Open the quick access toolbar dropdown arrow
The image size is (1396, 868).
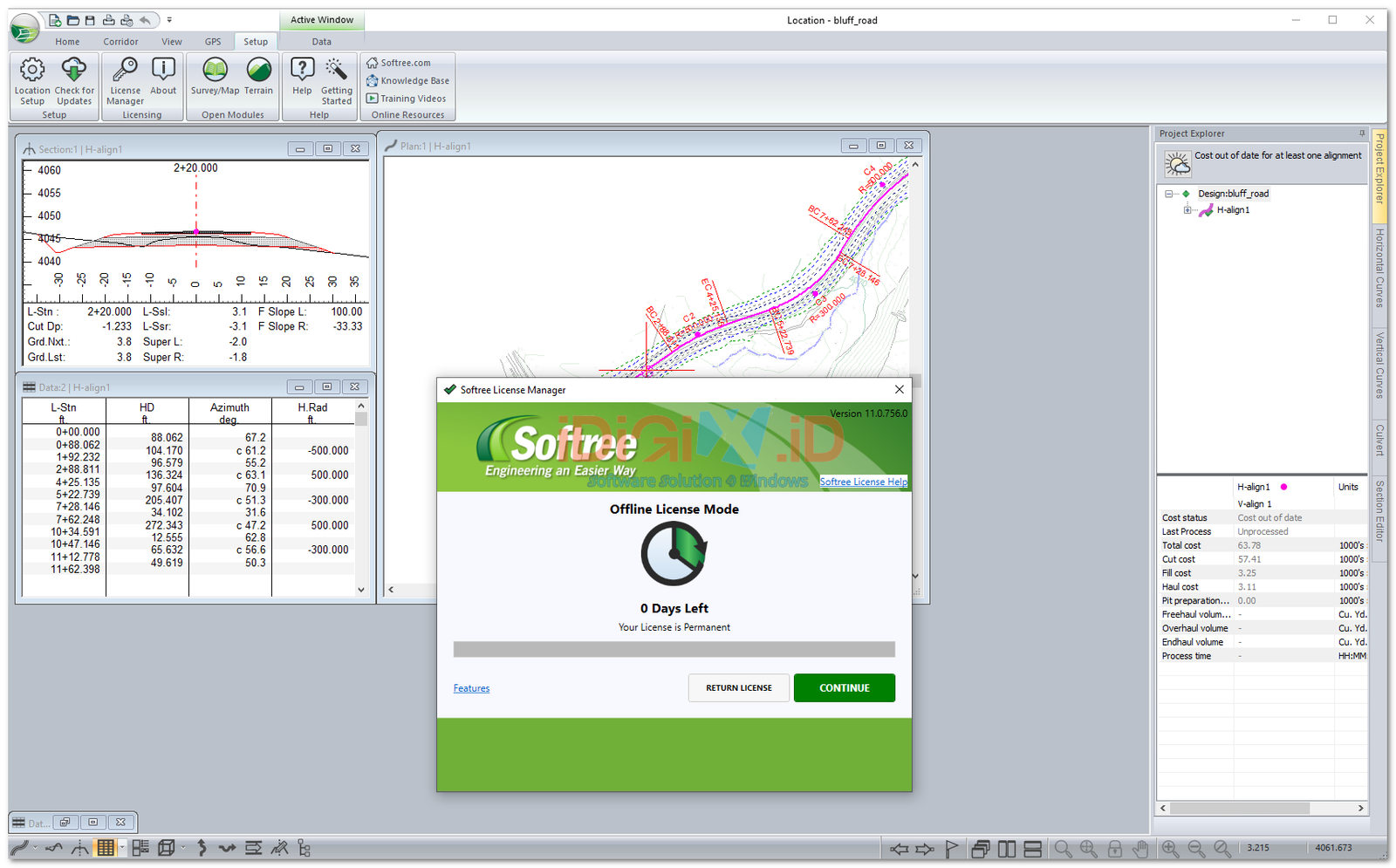tap(169, 19)
